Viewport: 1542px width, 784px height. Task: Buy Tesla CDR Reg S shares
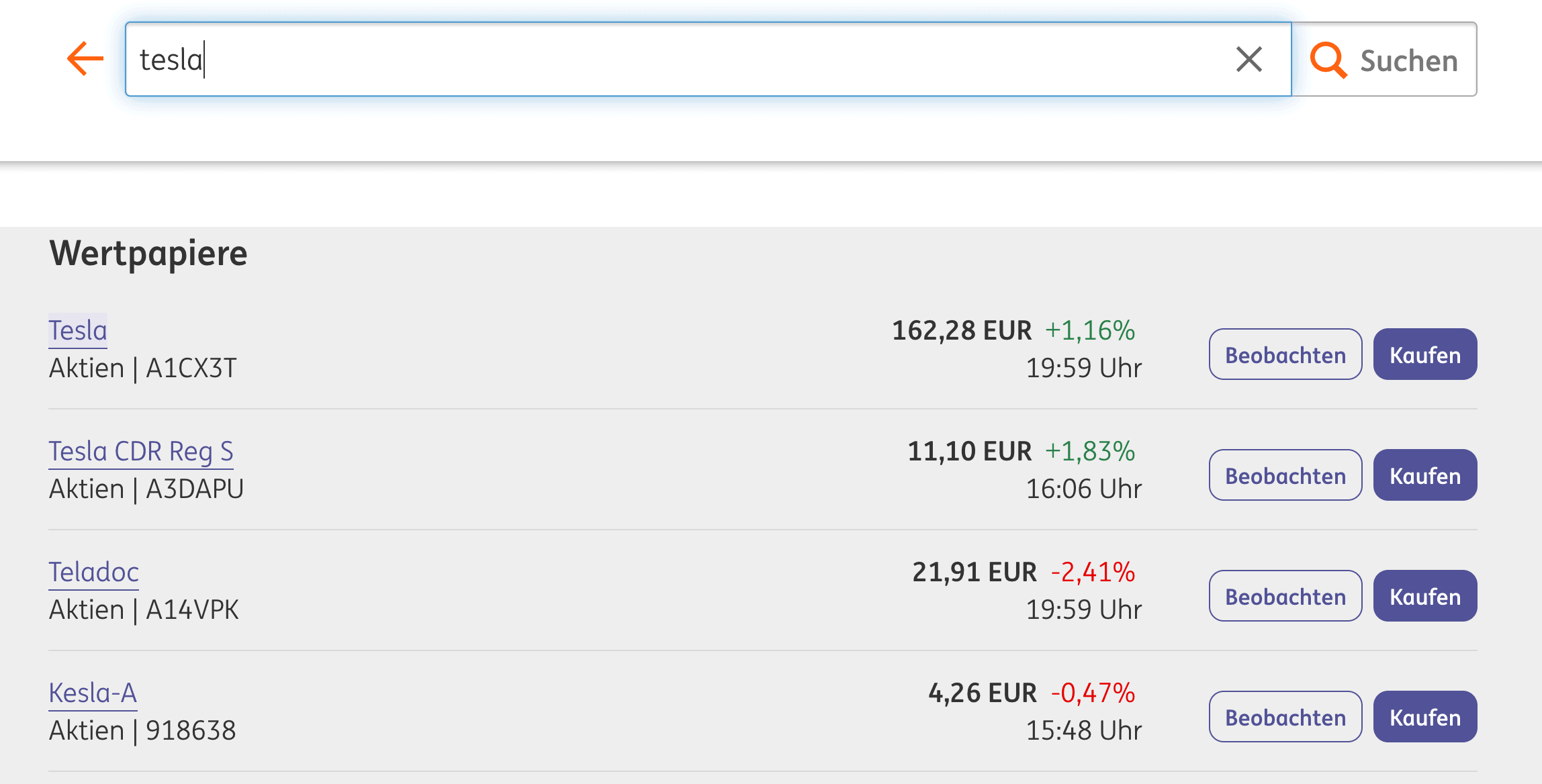point(1424,475)
